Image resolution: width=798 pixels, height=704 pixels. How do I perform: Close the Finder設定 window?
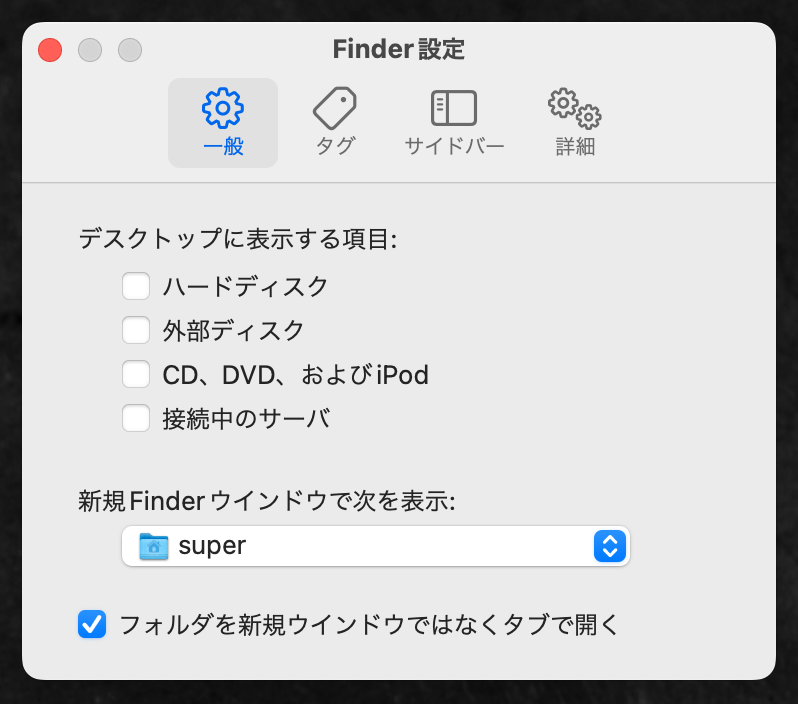point(50,49)
